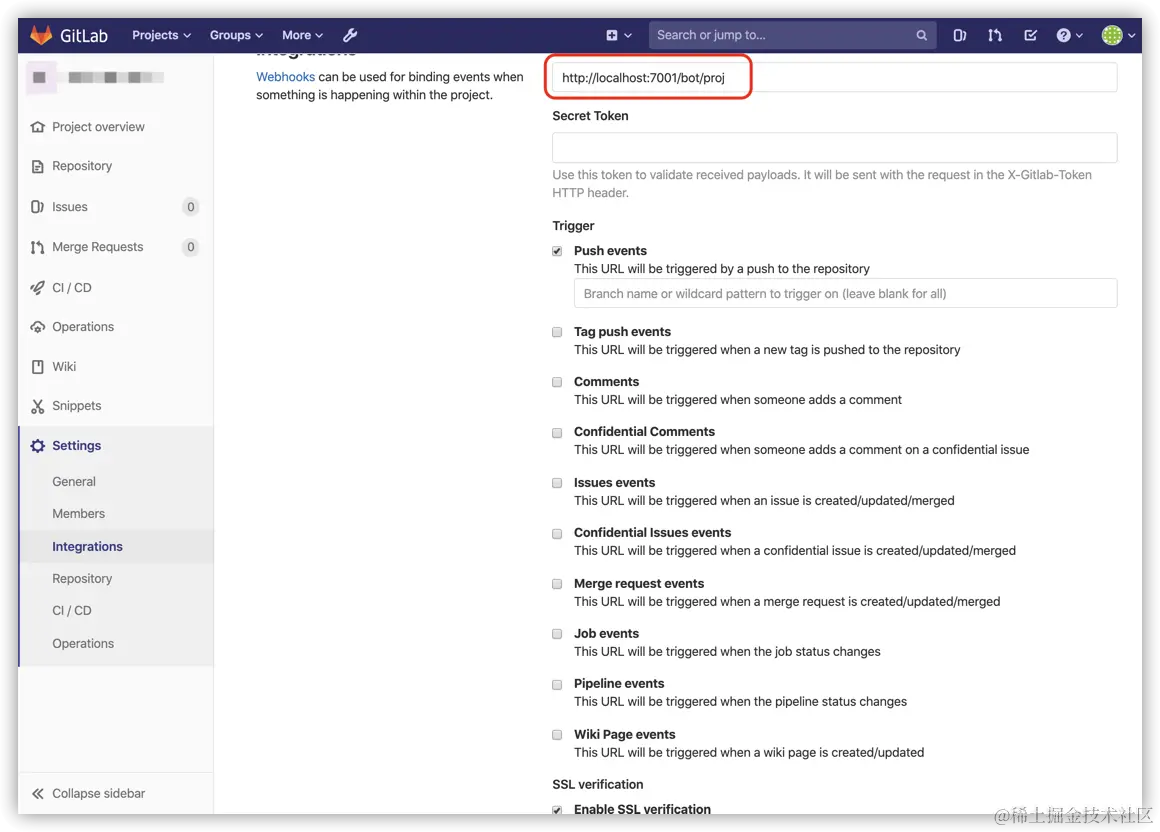Click the user avatar icon
The width and height of the screenshot is (1160, 832).
click(x=1111, y=35)
